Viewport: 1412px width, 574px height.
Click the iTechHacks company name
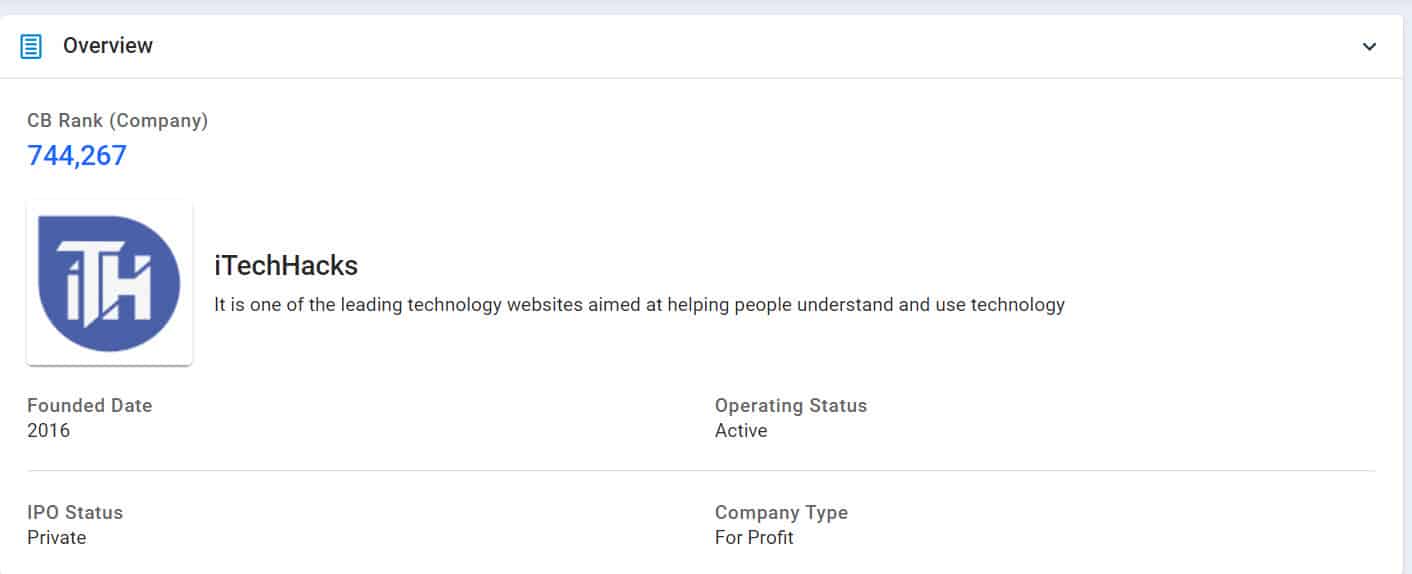coord(286,266)
